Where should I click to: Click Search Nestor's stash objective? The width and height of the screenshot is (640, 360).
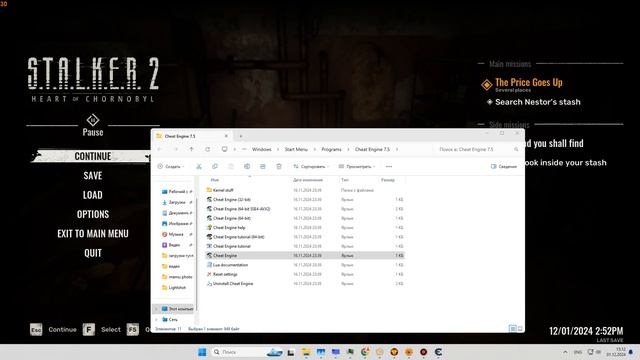(x=537, y=102)
